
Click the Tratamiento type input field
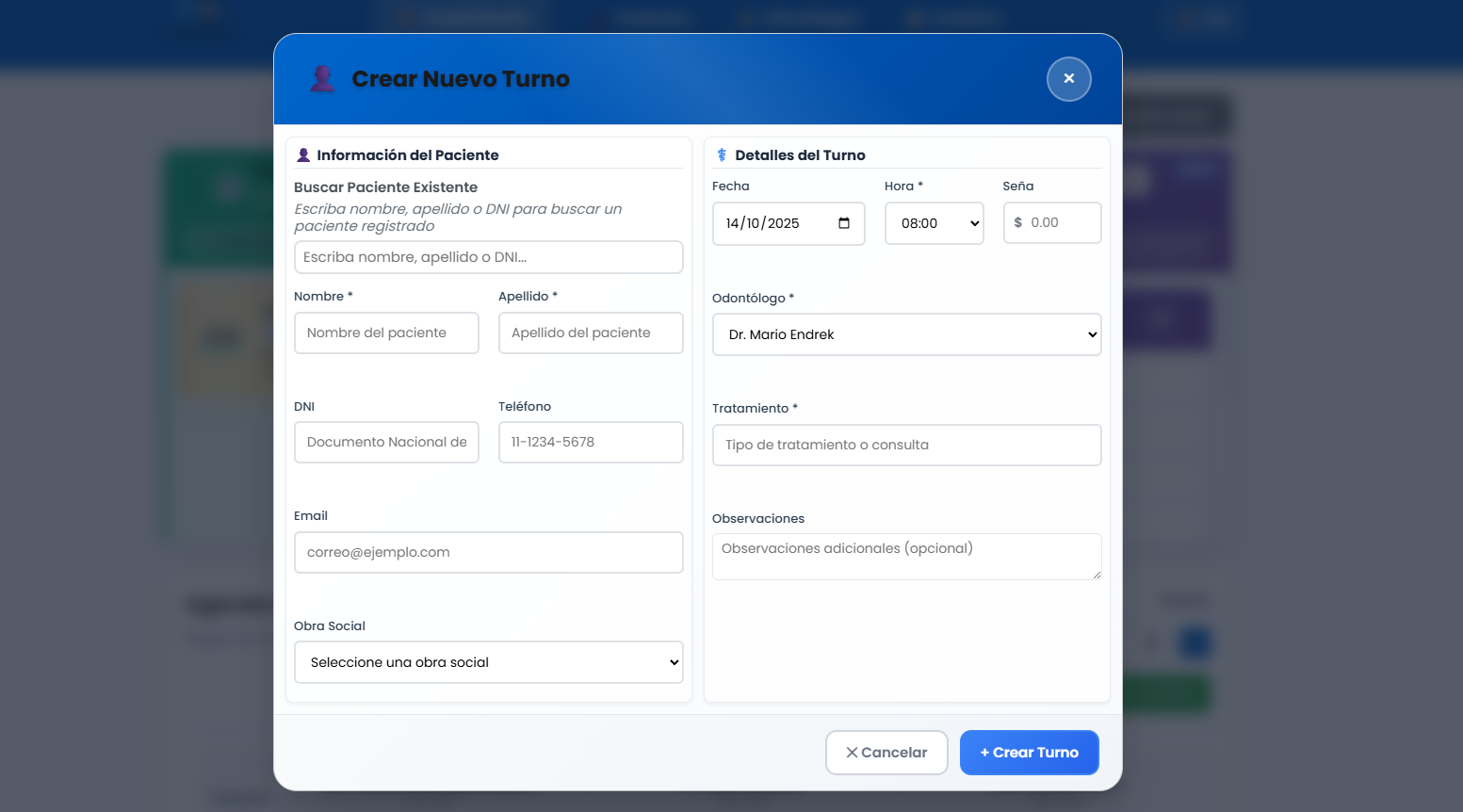(906, 445)
